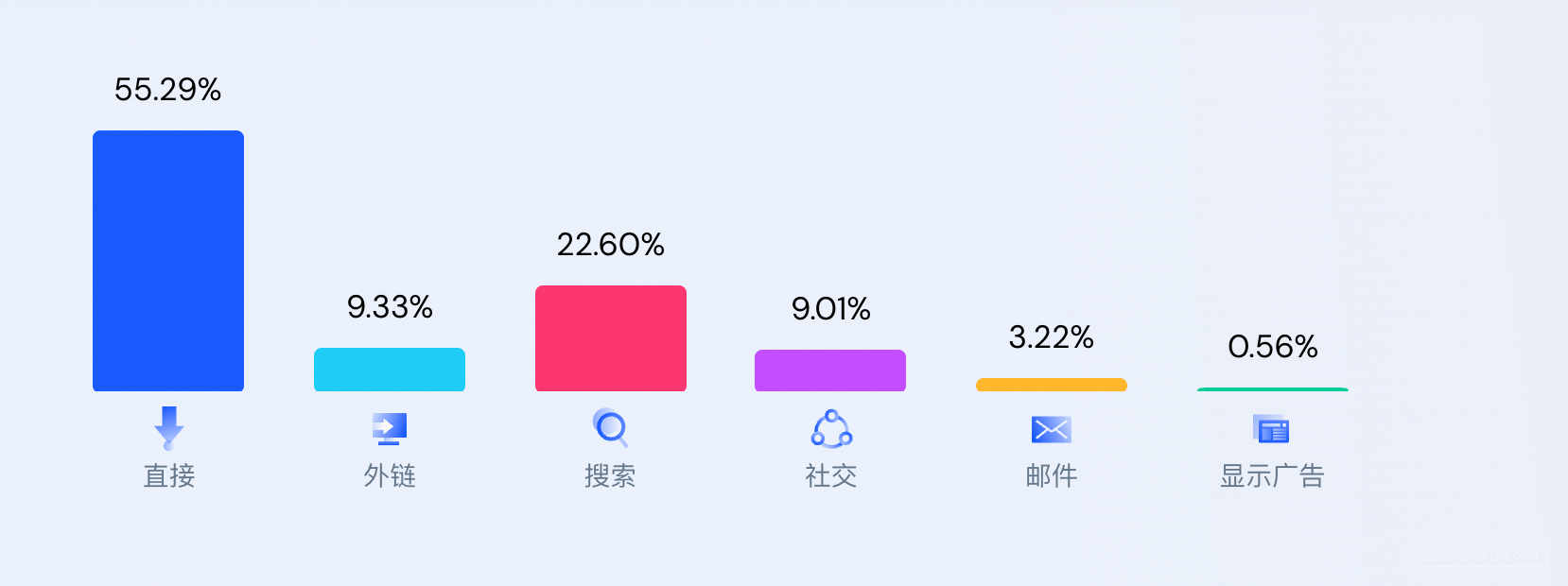The height and width of the screenshot is (586, 1568).
Task: Click the 直接 label
Action: click(x=169, y=475)
